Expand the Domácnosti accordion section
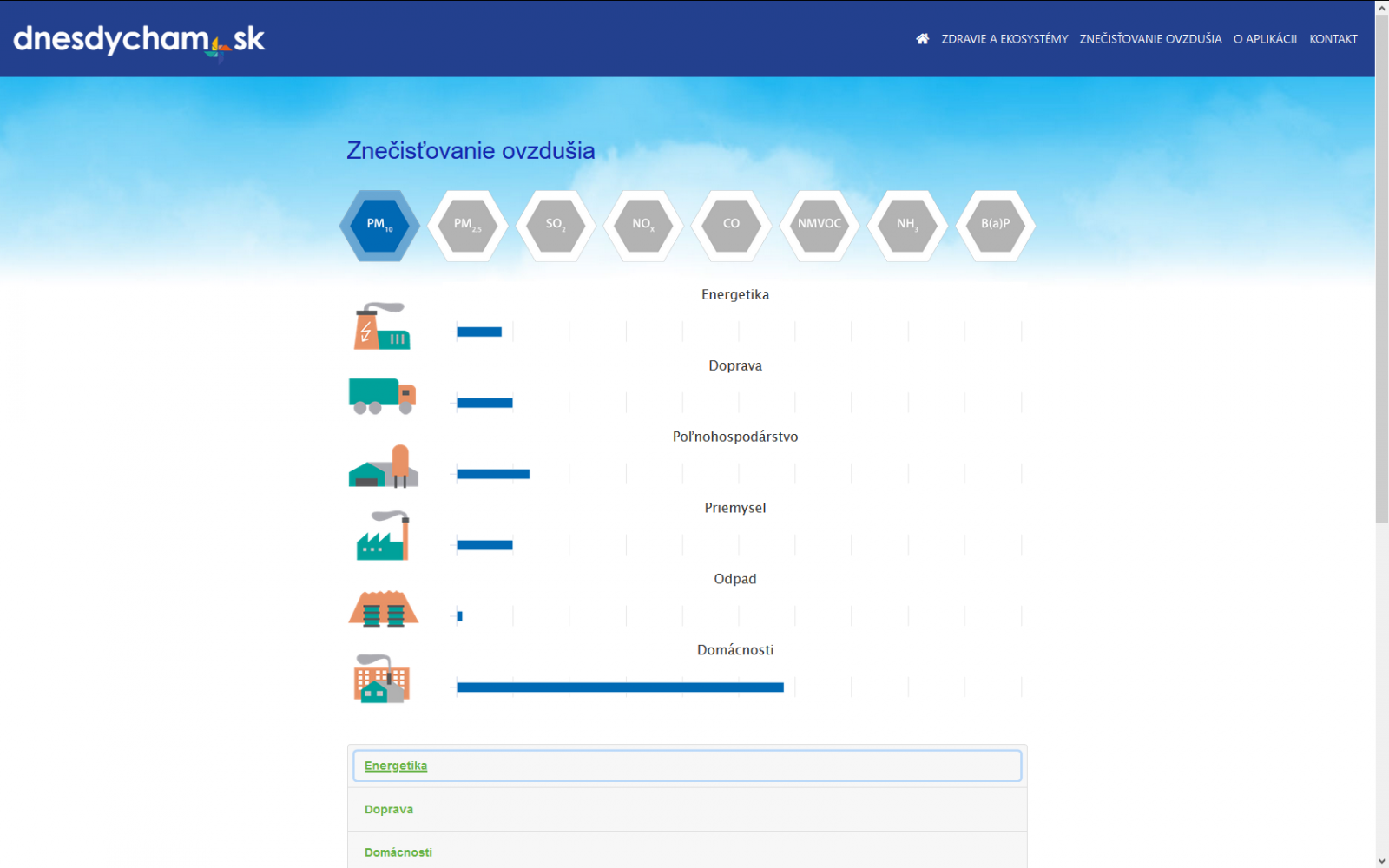 398,852
